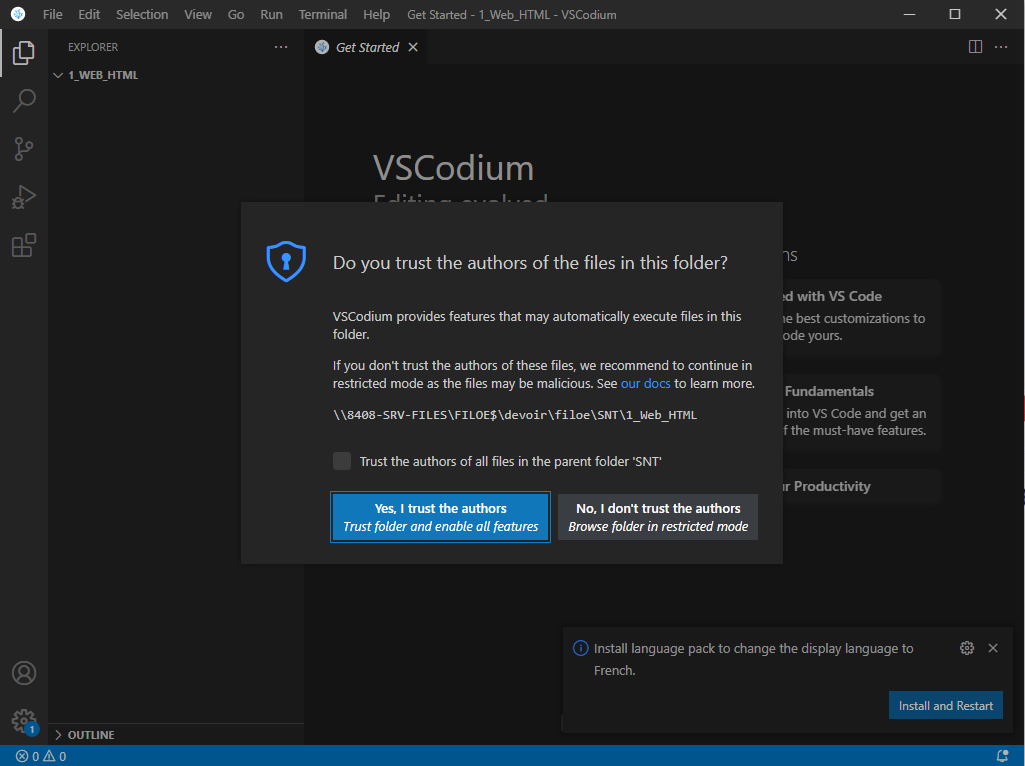This screenshot has width=1025, height=766.
Task: Open the Edit menu
Action: (x=89, y=14)
